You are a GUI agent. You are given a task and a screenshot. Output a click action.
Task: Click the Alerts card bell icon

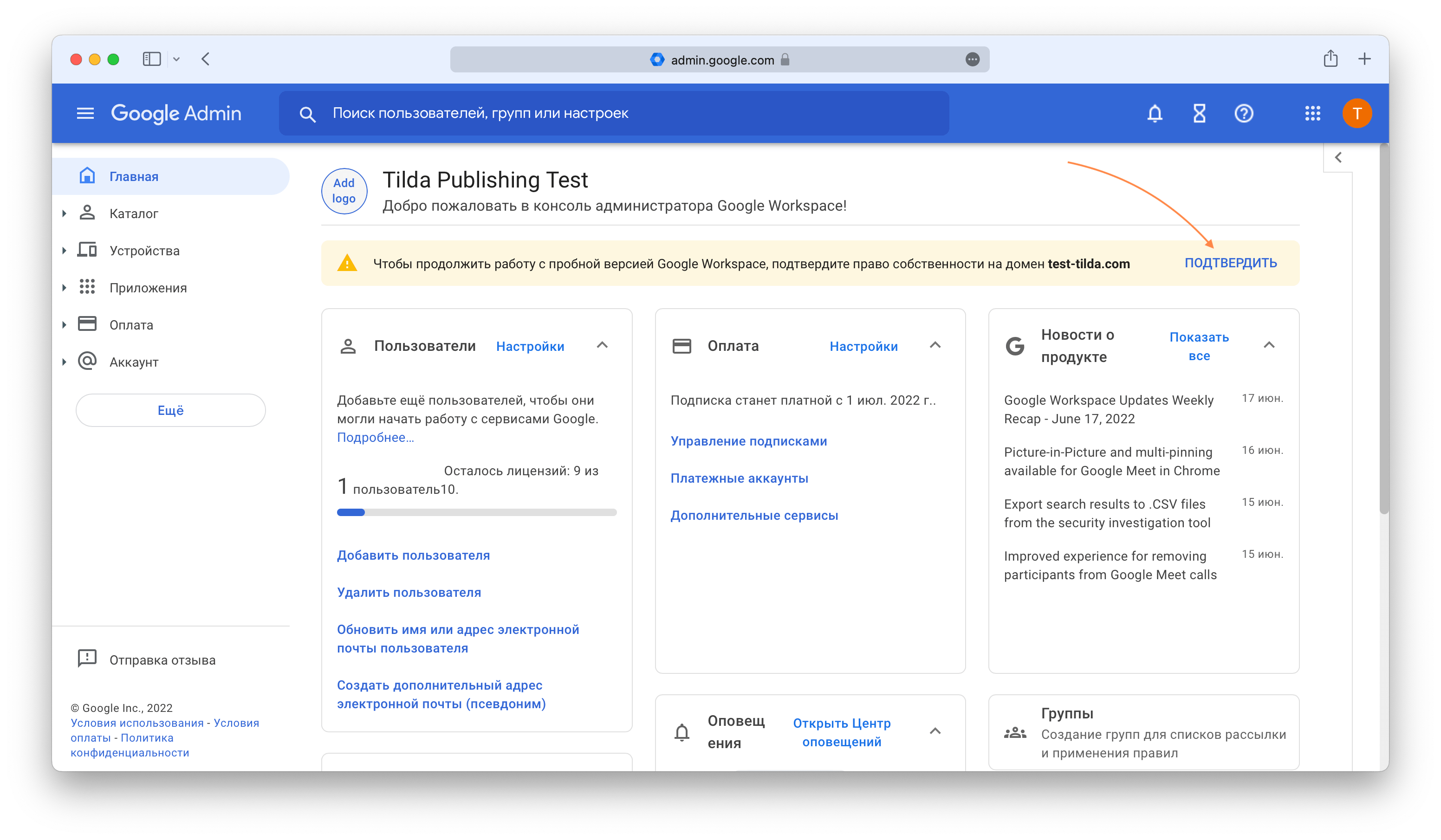[x=682, y=732]
